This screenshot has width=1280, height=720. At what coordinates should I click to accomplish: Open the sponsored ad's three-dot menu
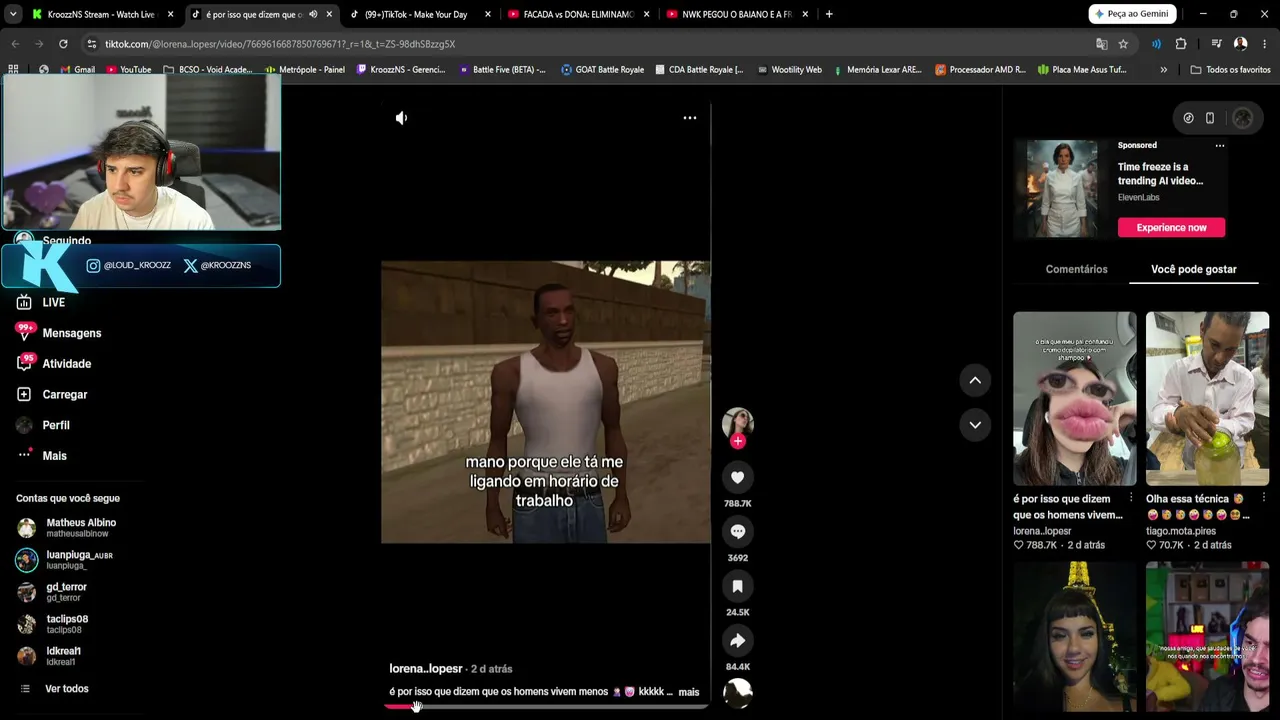[1220, 146]
